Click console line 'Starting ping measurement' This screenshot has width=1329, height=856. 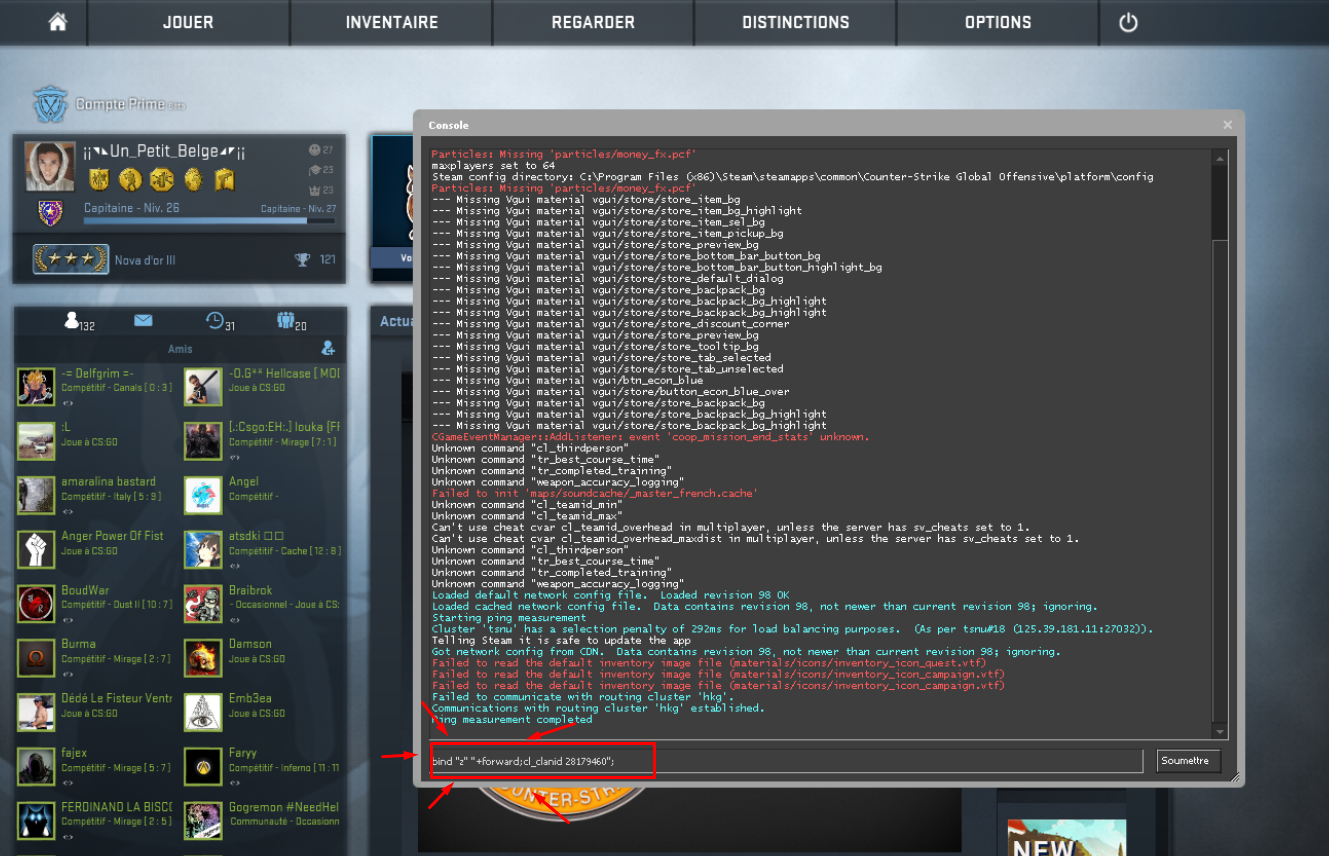click(509, 618)
